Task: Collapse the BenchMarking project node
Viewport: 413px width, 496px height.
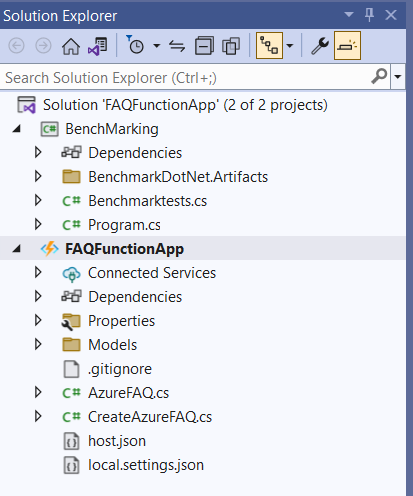Action: click(16, 129)
